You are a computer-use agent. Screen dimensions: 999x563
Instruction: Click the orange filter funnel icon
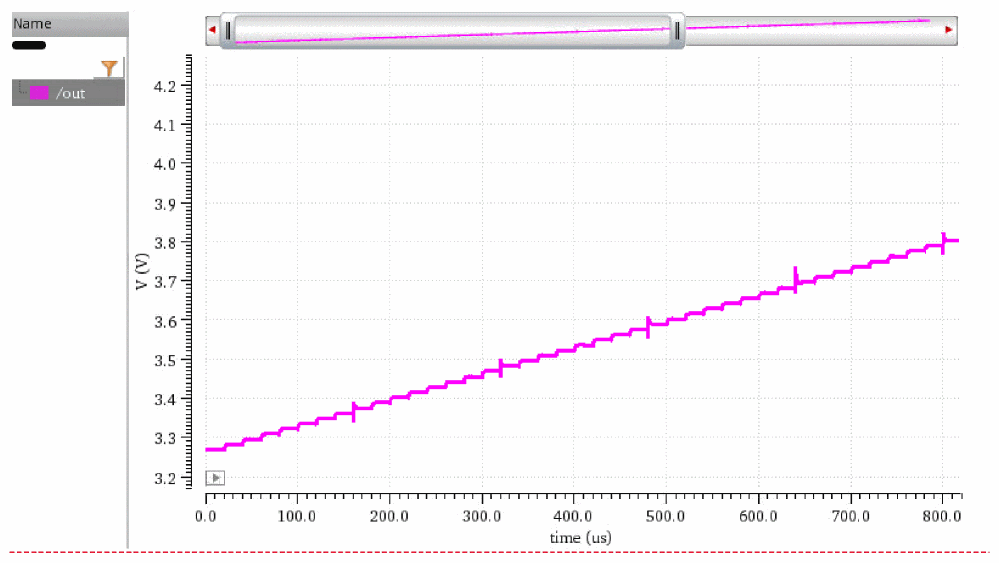click(109, 68)
